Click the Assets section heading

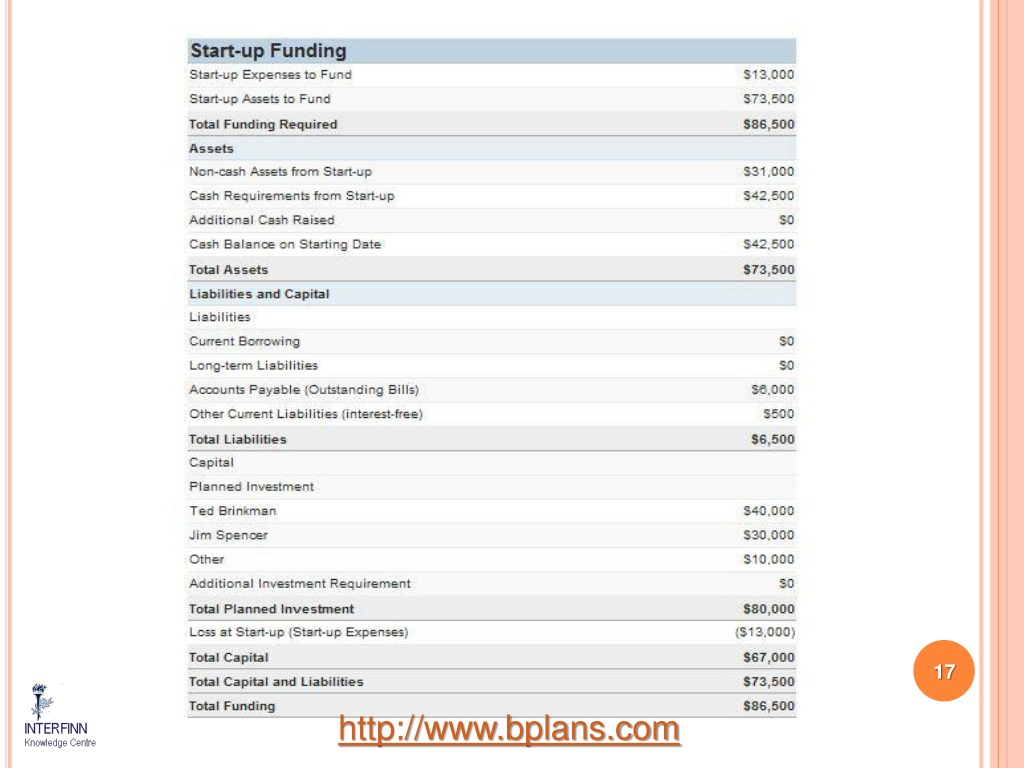tap(211, 148)
